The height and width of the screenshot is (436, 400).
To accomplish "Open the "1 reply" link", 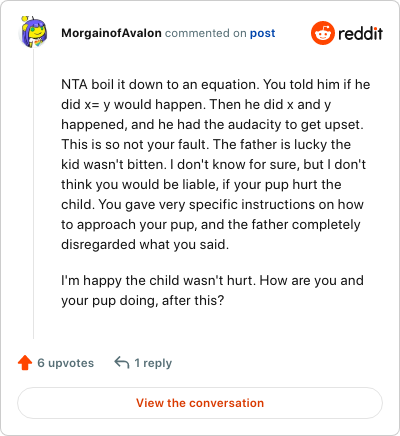I will [x=153, y=363].
